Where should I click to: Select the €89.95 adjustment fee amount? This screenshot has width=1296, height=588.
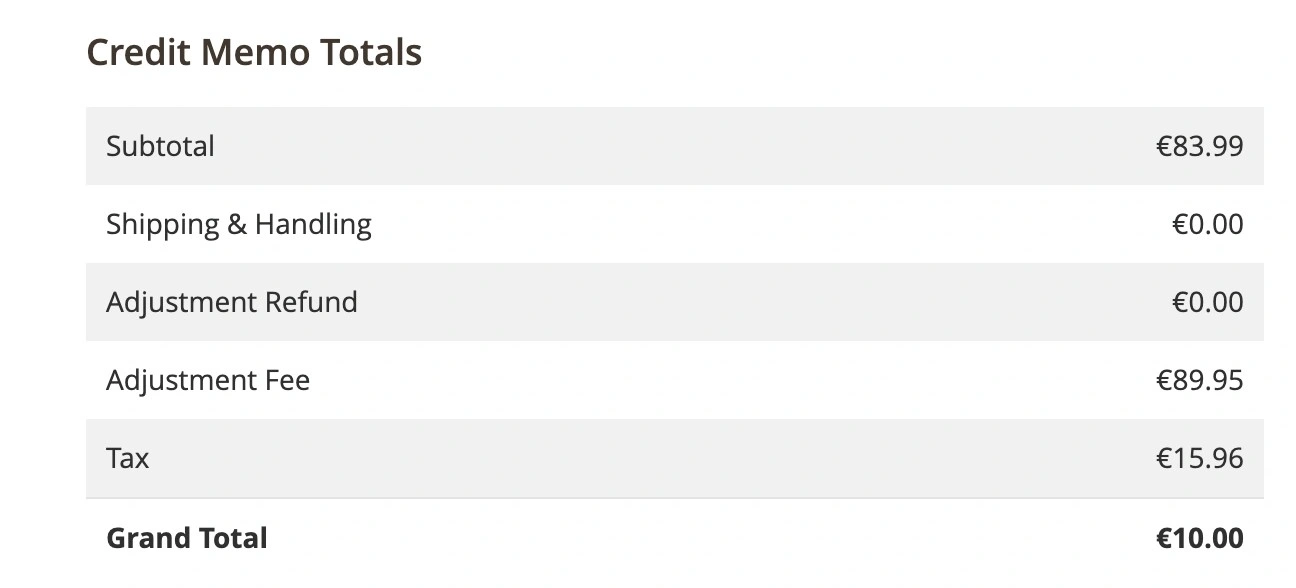pos(1199,380)
